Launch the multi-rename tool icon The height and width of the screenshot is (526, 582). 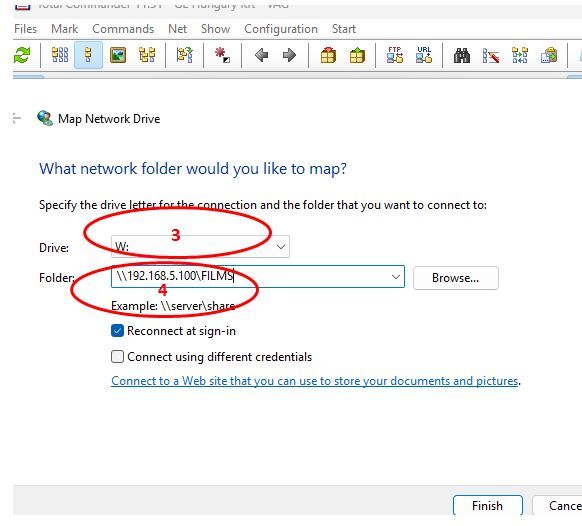(x=491, y=56)
